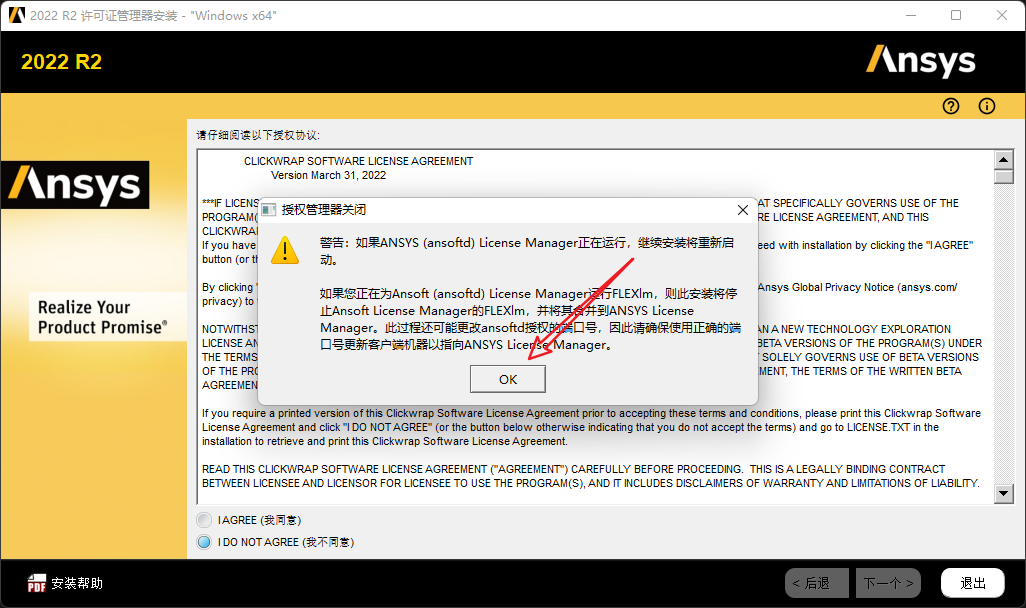The width and height of the screenshot is (1026, 608).
Task: Click the information (i) icon
Action: coord(986,106)
